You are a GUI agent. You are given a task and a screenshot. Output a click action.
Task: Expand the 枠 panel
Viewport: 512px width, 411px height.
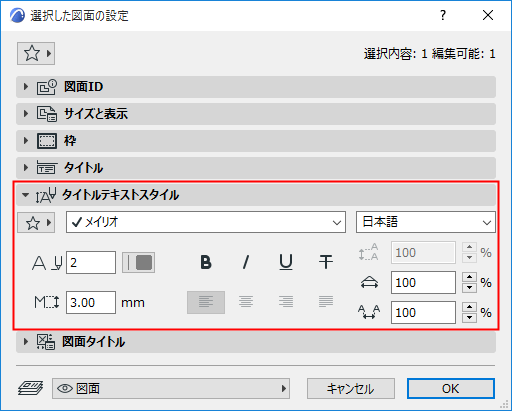(x=256, y=141)
